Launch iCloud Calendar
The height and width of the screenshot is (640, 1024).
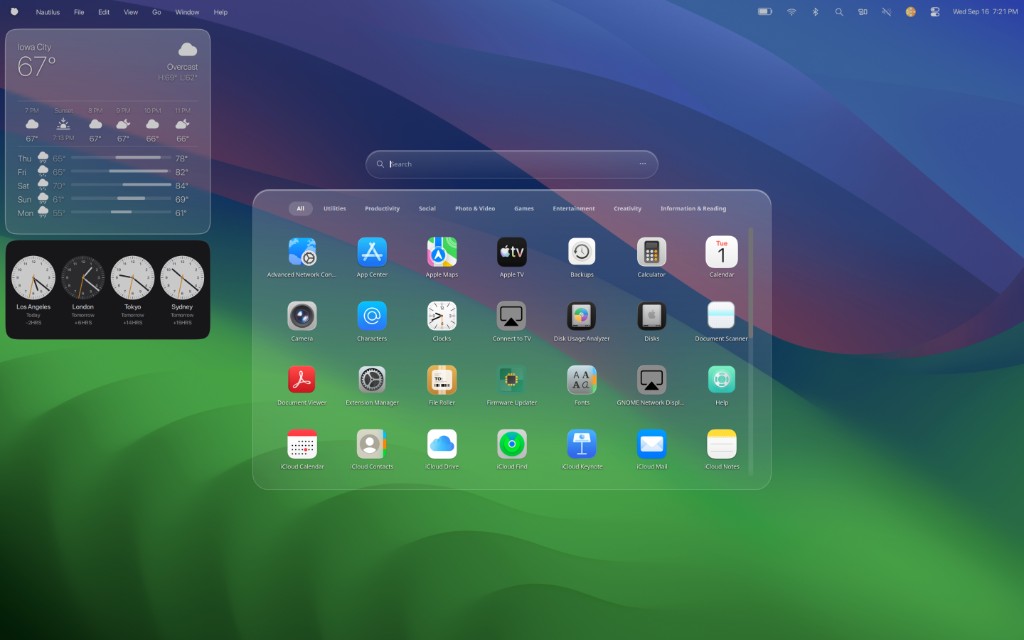click(x=302, y=444)
